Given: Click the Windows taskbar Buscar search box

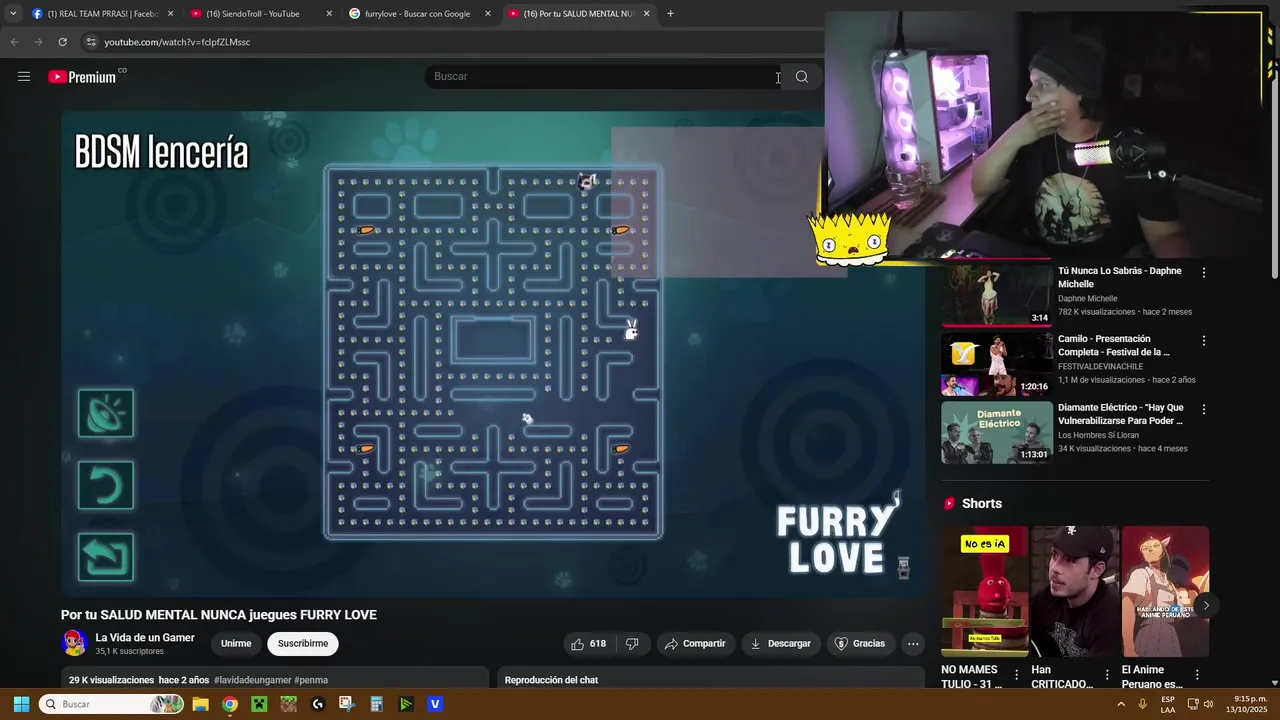Looking at the screenshot, I should [112, 704].
